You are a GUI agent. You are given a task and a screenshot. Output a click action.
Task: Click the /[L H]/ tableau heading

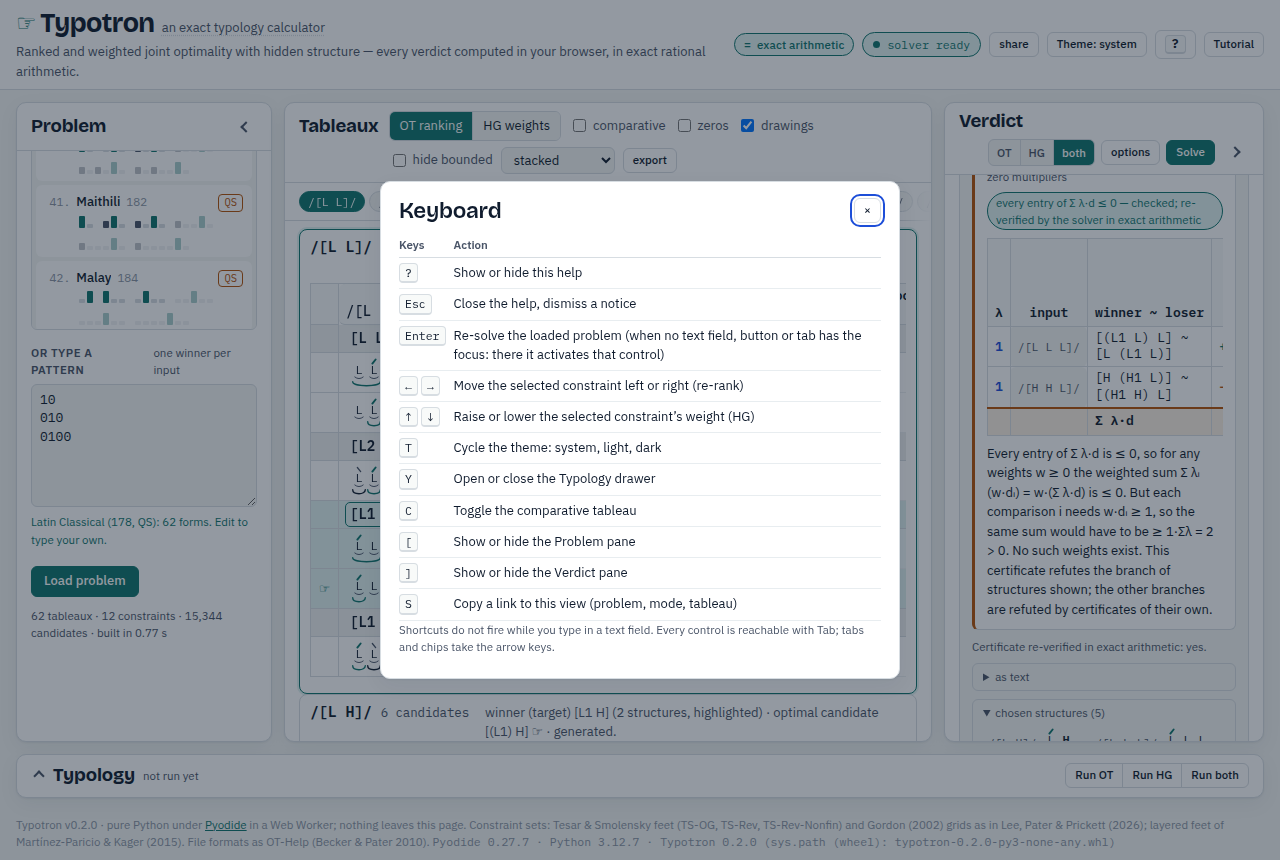point(341,713)
